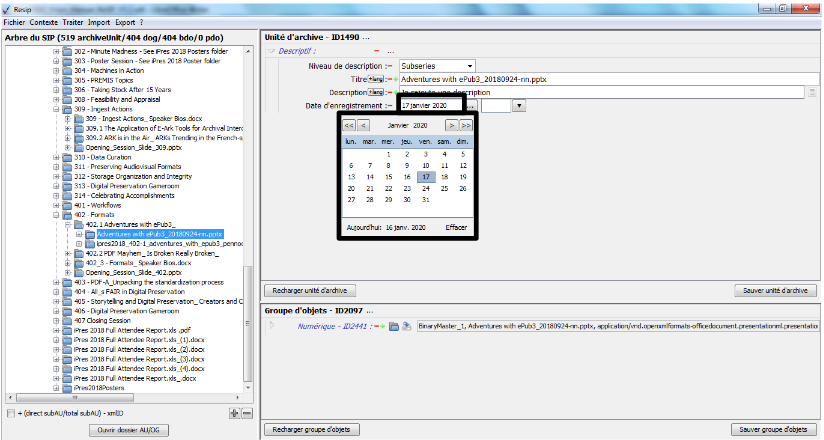Expand the 403 - PDF-A tree node
Image resolution: width=824 pixels, height=440 pixels.
[x=56, y=282]
